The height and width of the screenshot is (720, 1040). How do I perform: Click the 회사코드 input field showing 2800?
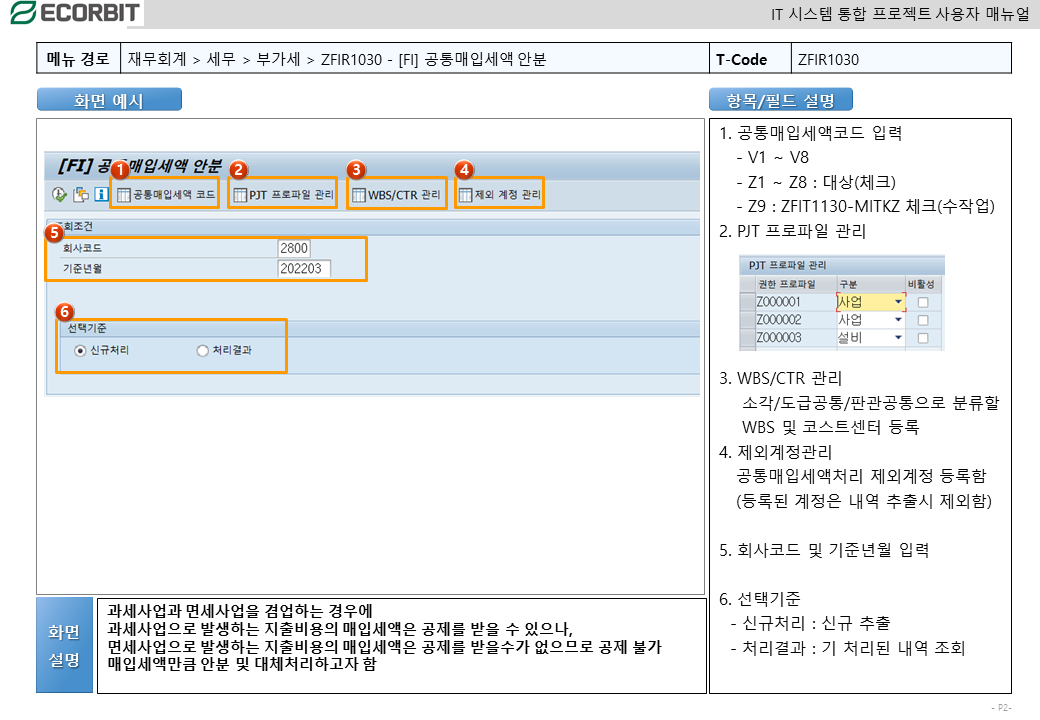click(x=294, y=248)
